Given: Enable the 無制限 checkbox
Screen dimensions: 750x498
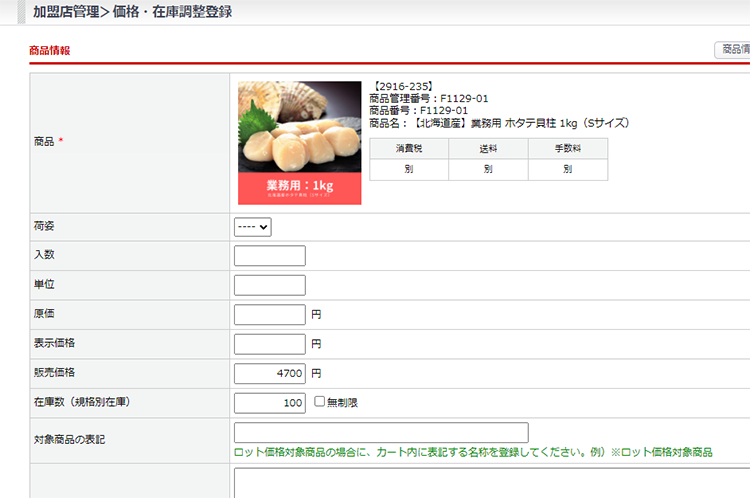Looking at the screenshot, I should [320, 402].
